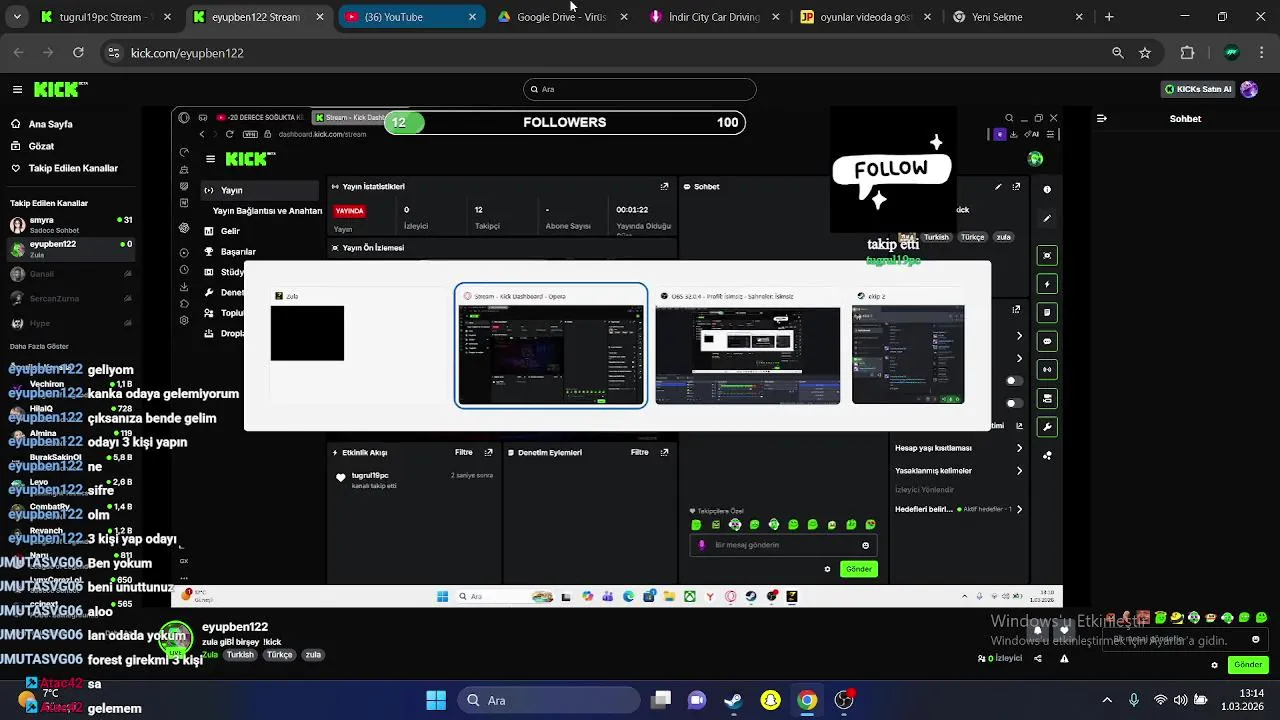Viewport: 1280px width, 720px height.
Task: Click the KICKs Satın Al button
Action: pos(1198,89)
